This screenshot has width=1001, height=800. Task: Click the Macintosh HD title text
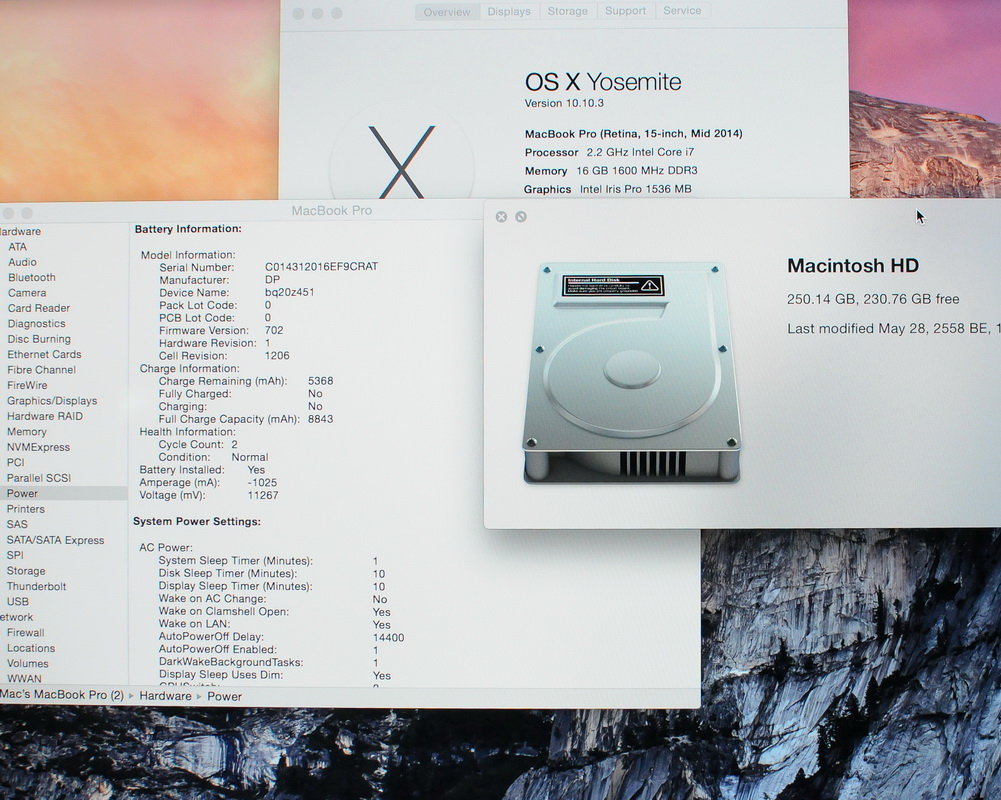(853, 266)
